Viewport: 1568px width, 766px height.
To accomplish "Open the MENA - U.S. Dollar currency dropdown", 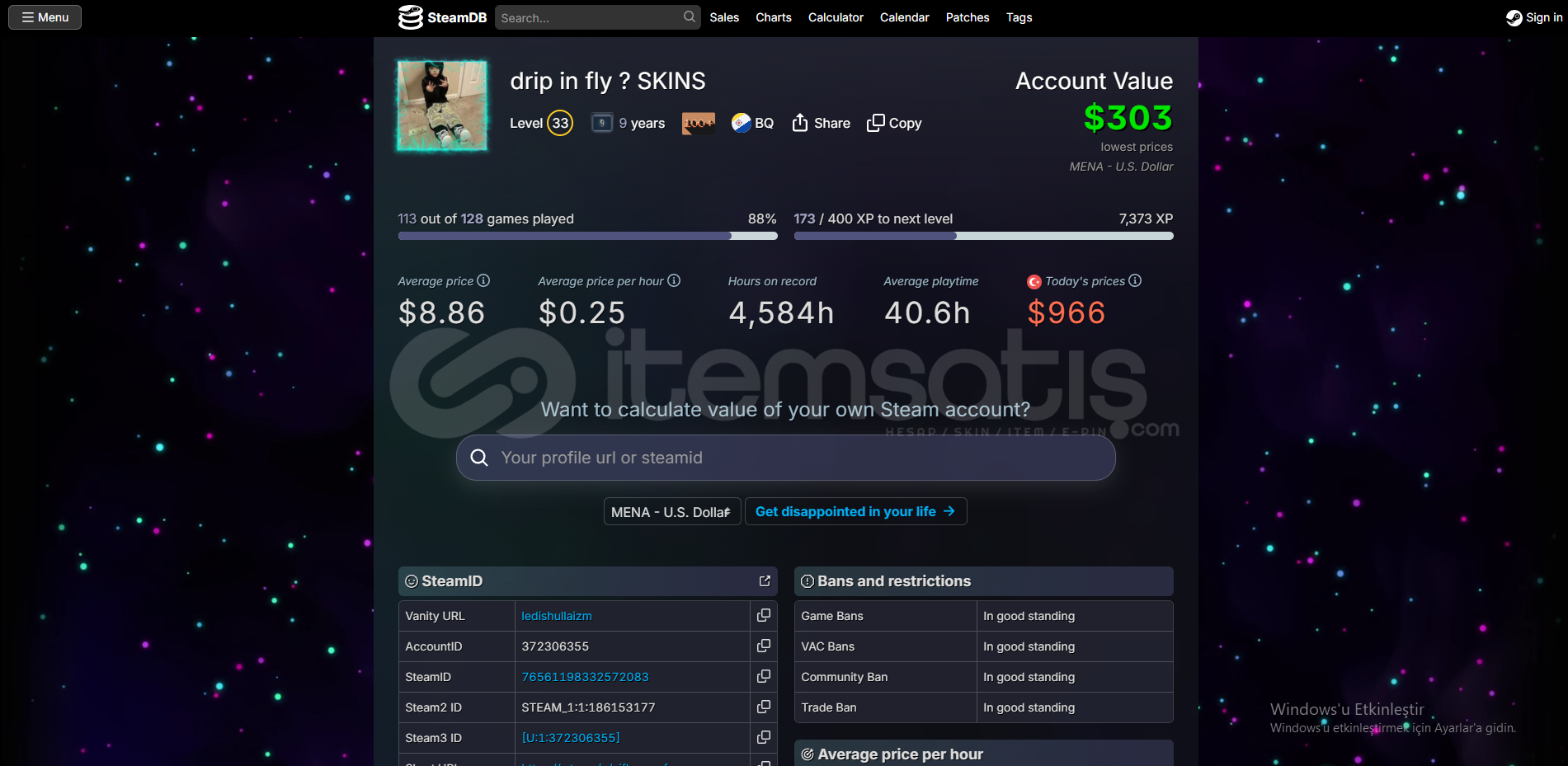I will [x=672, y=512].
